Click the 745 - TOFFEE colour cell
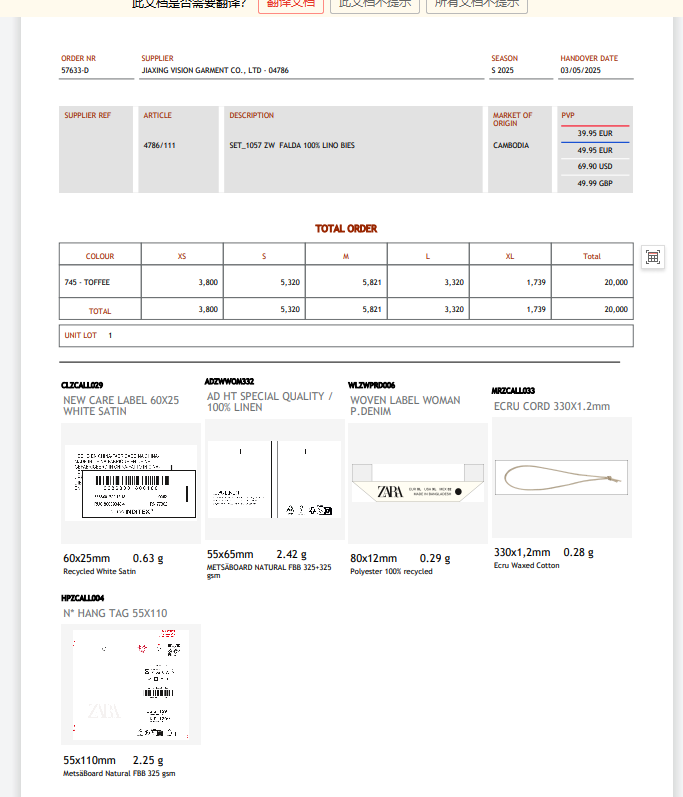 88,283
